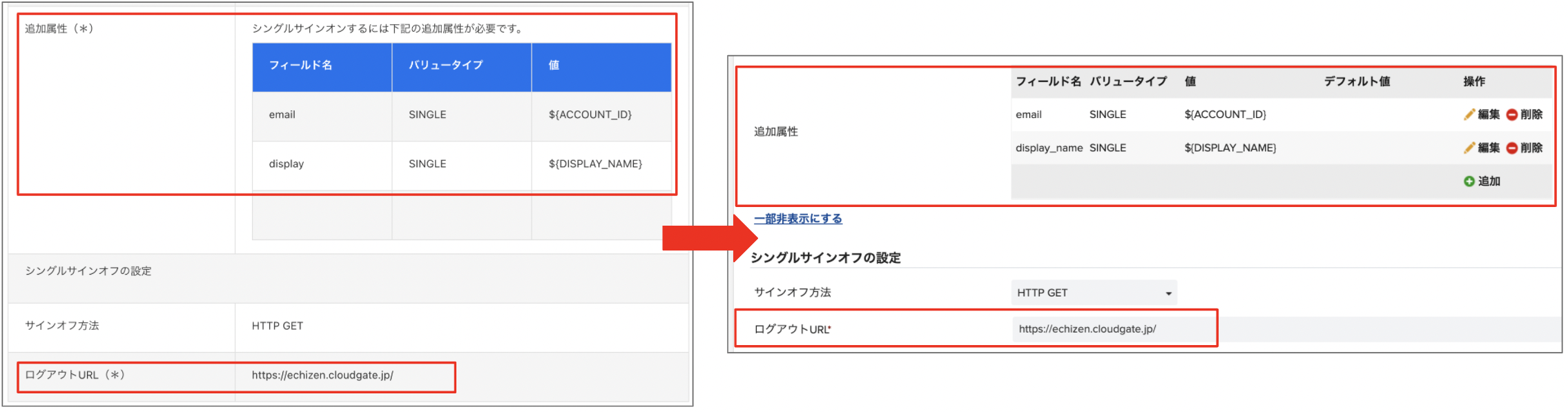Click the ログアウトURL（*）label in left panel

pyautogui.click(x=75, y=375)
